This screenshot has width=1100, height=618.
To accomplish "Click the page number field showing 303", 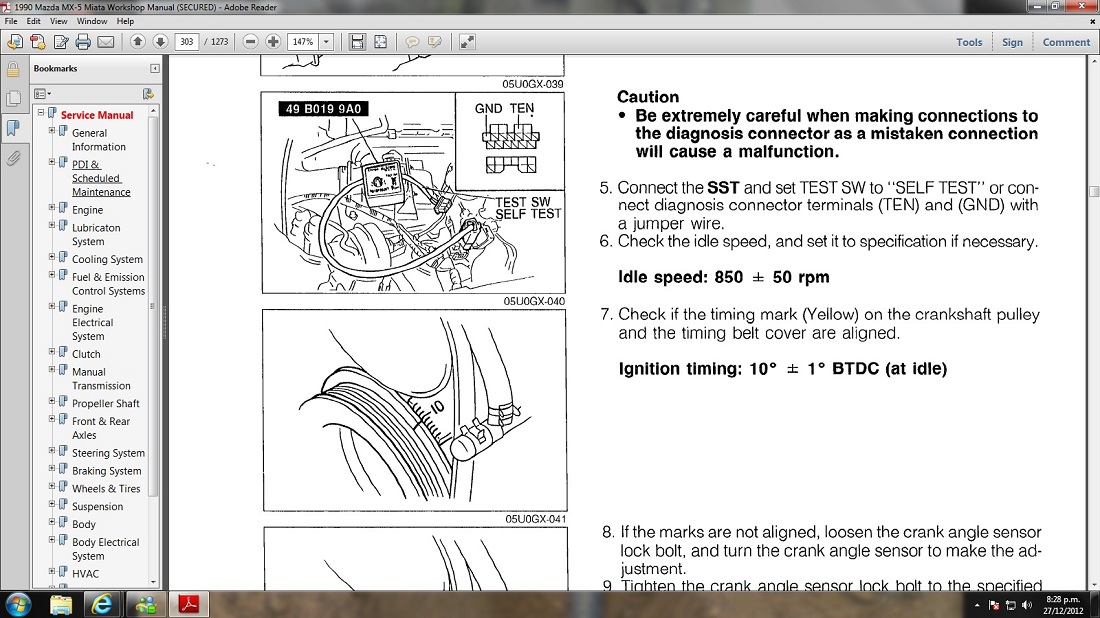I will pos(187,41).
